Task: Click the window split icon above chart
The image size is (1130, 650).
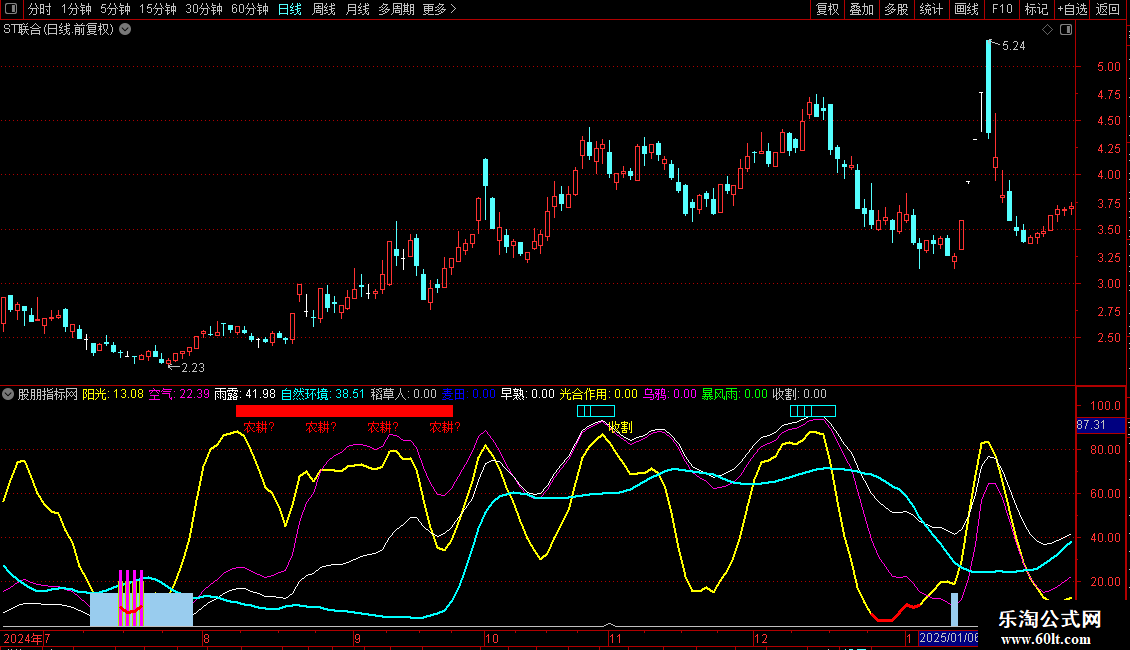Action: (x=1066, y=30)
